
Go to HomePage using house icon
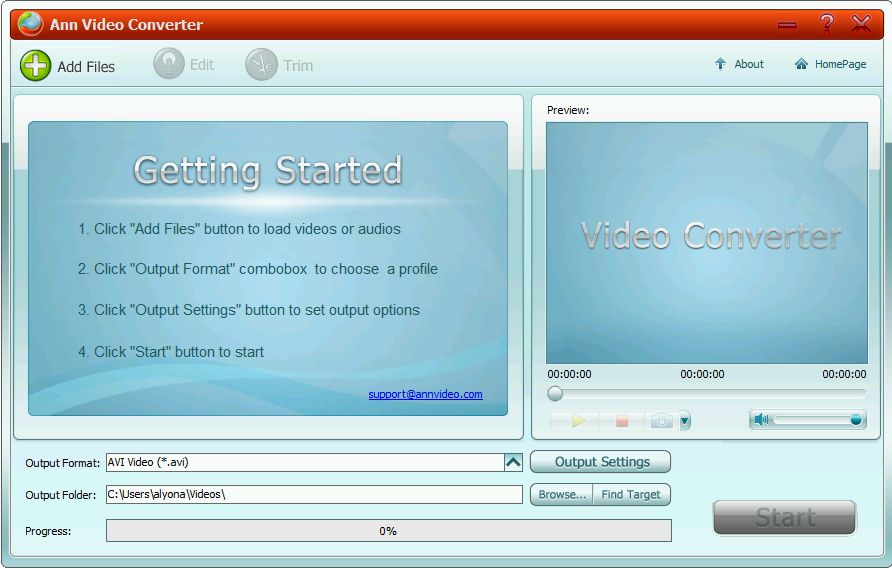click(x=801, y=64)
